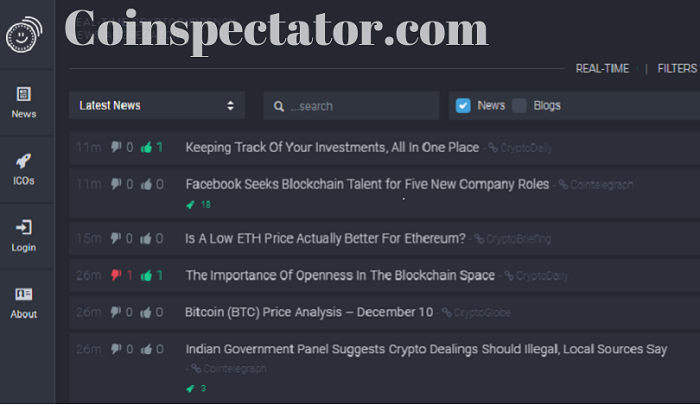Click the Login sidebar icon
The height and width of the screenshot is (405, 700).
coord(24,234)
